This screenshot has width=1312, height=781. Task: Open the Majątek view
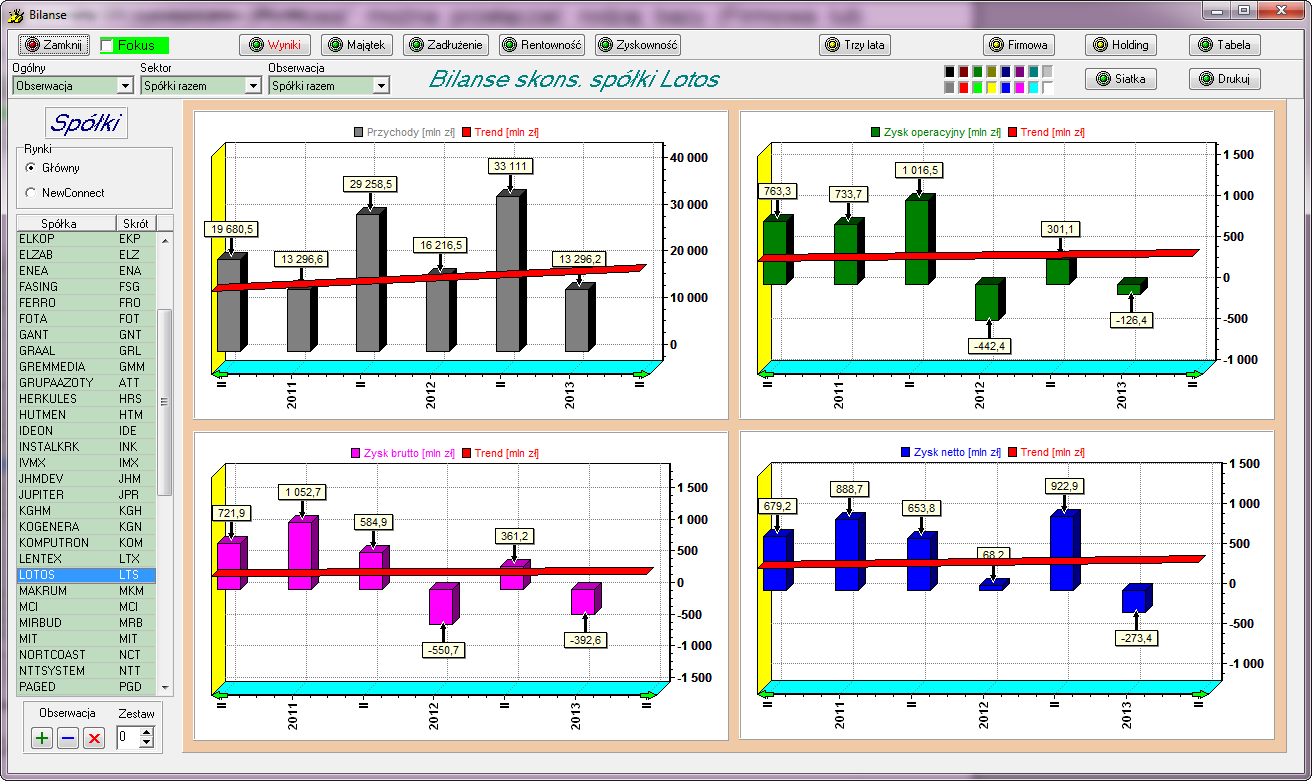coord(357,45)
